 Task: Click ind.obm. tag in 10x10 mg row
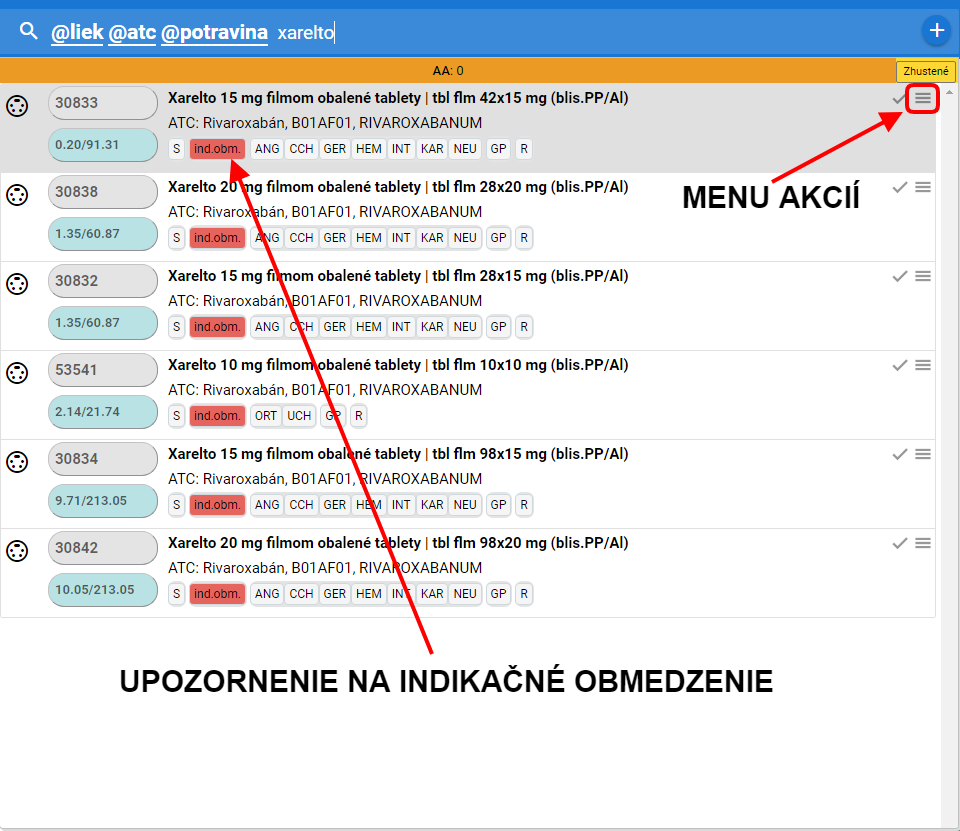point(217,416)
